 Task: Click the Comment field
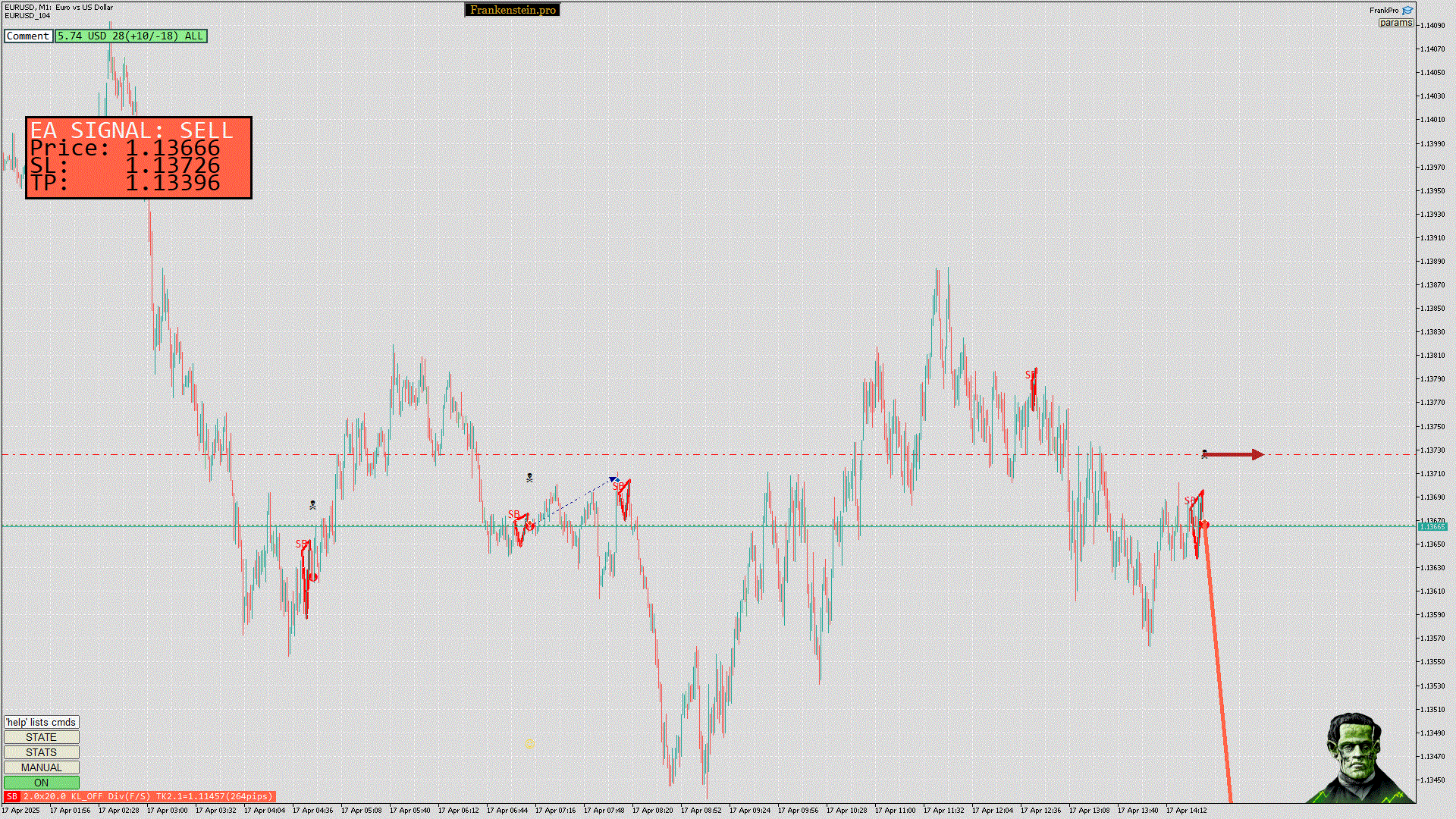[28, 36]
